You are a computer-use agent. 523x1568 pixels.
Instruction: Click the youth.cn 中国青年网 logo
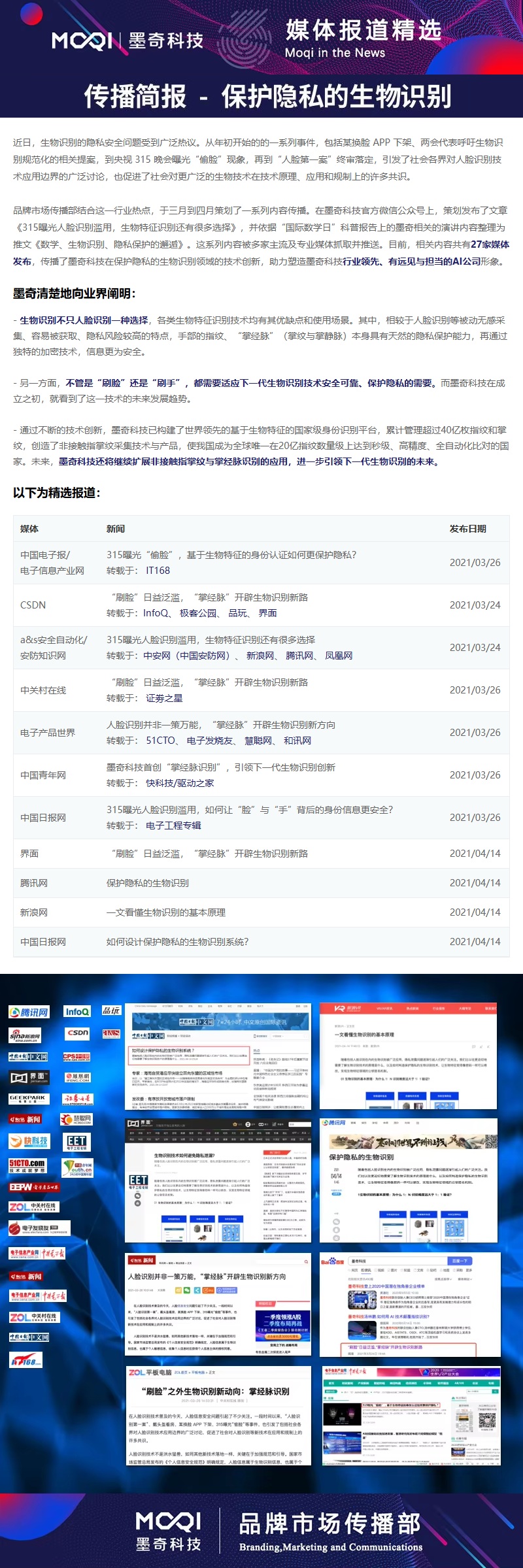77,1167
